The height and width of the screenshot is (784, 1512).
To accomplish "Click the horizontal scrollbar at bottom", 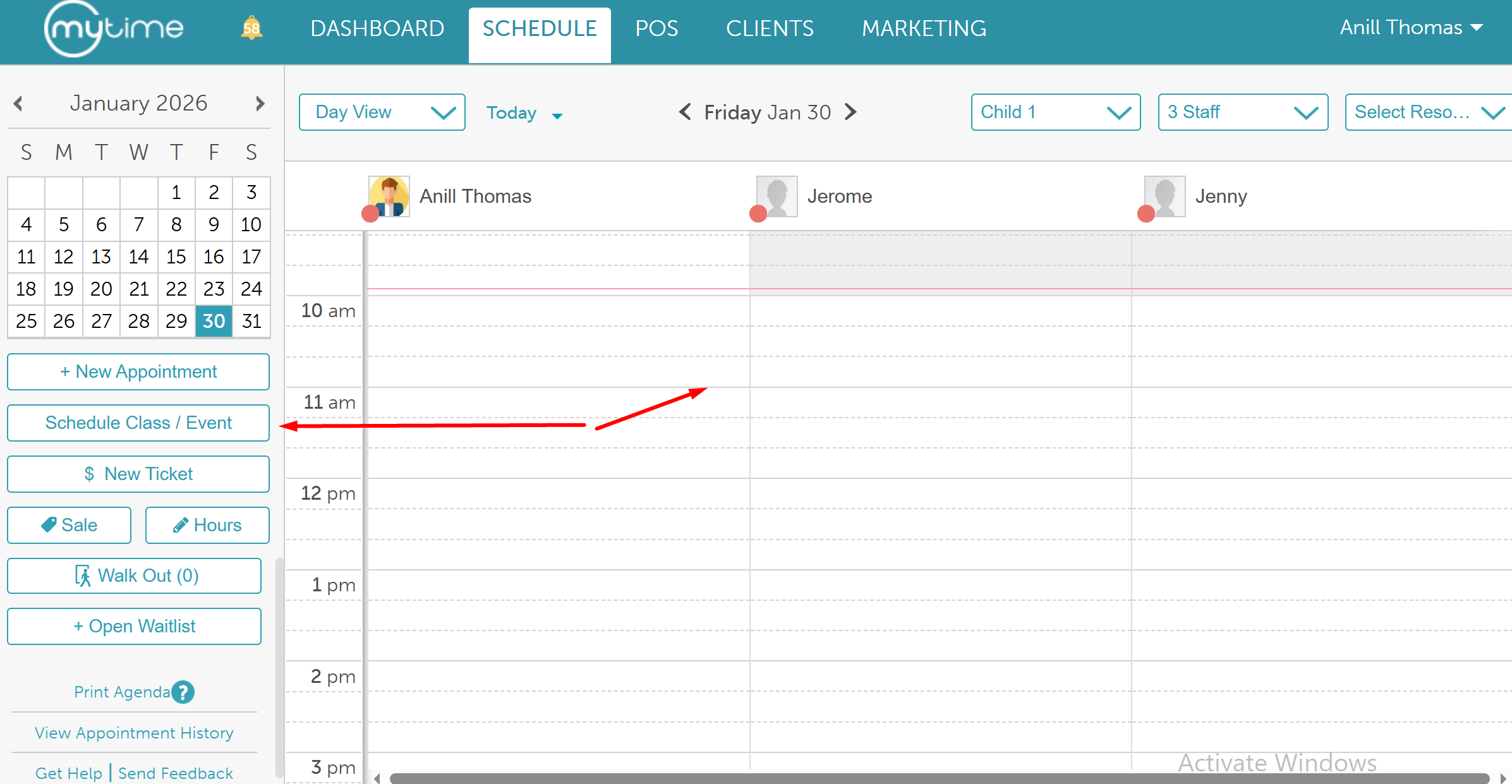I will pos(939,778).
